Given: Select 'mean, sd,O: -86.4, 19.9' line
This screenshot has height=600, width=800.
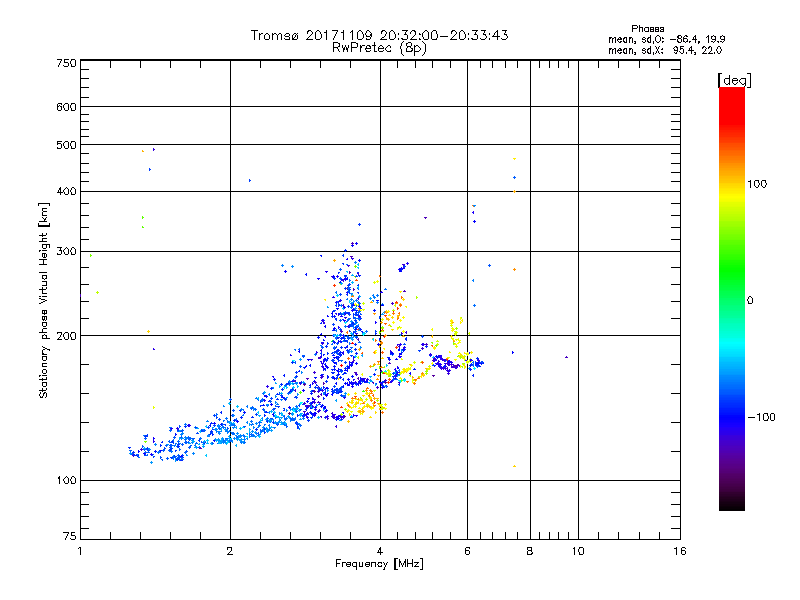Looking at the screenshot, I should click(x=666, y=39).
